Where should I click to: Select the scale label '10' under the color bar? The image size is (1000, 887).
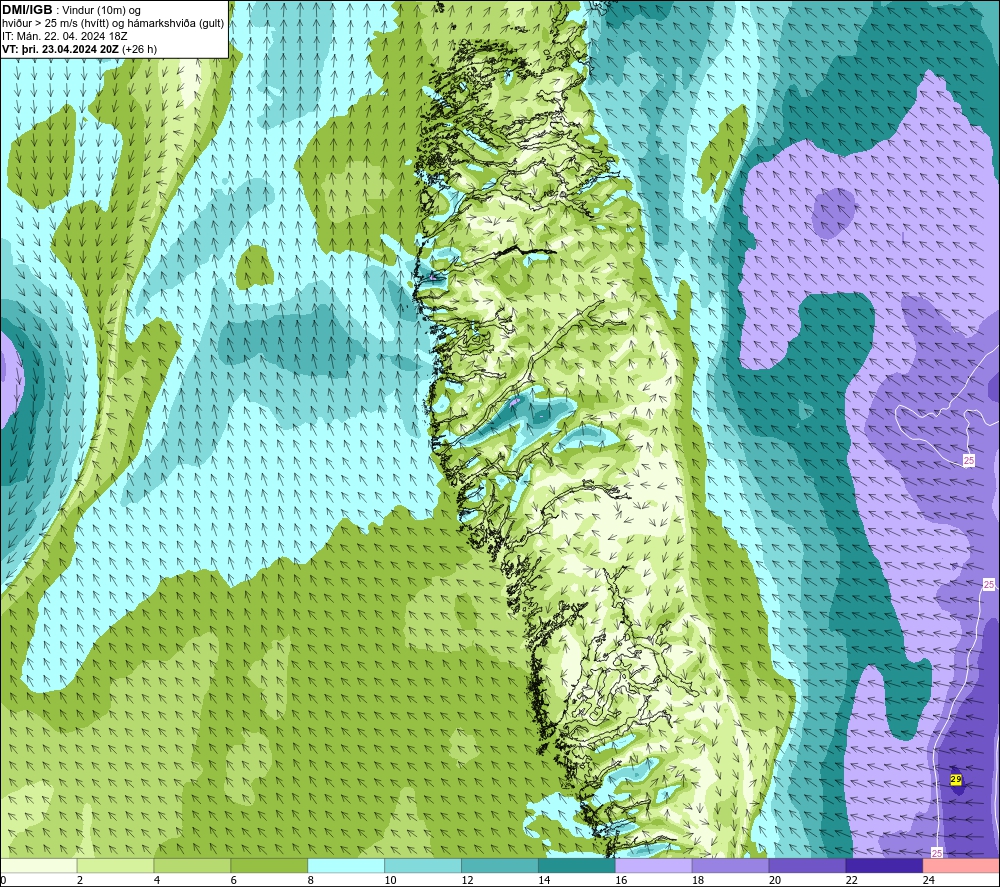390,880
